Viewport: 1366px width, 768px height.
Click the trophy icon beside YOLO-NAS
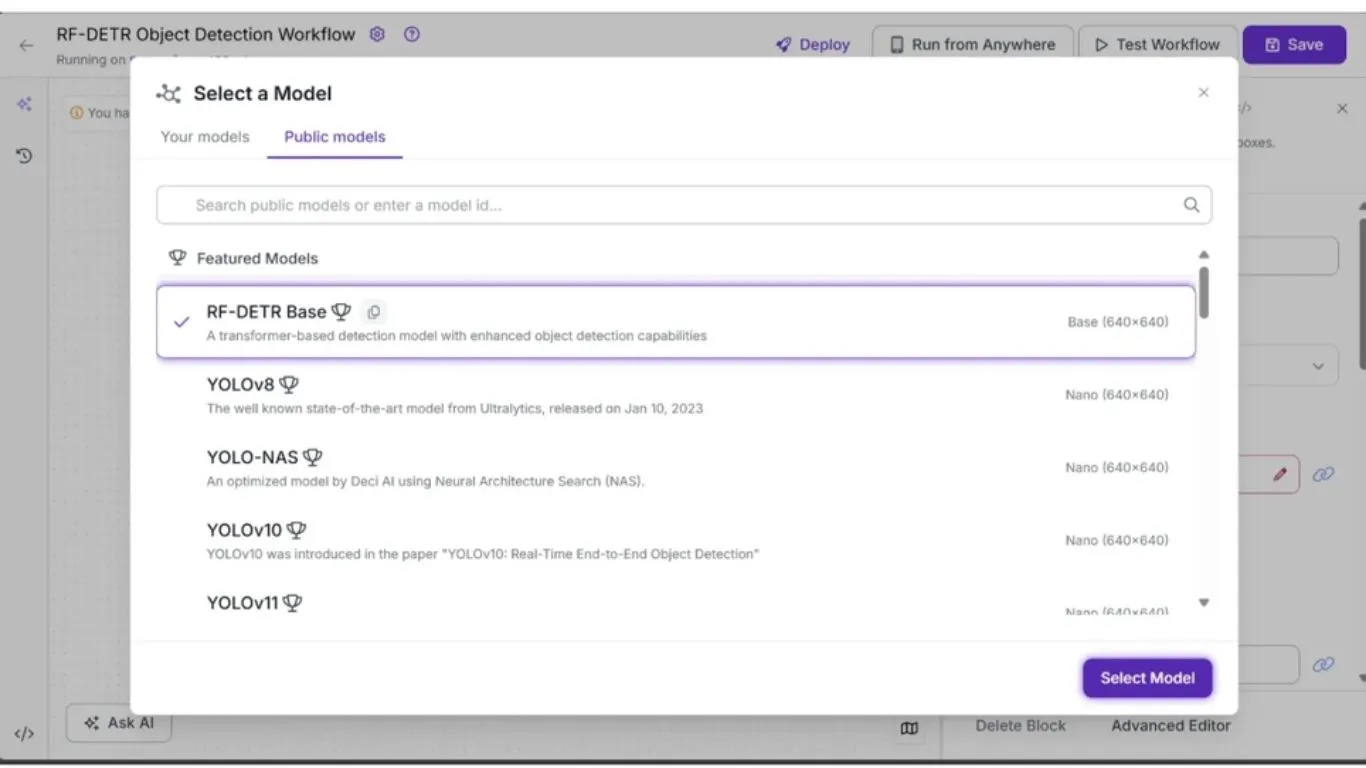tap(313, 458)
